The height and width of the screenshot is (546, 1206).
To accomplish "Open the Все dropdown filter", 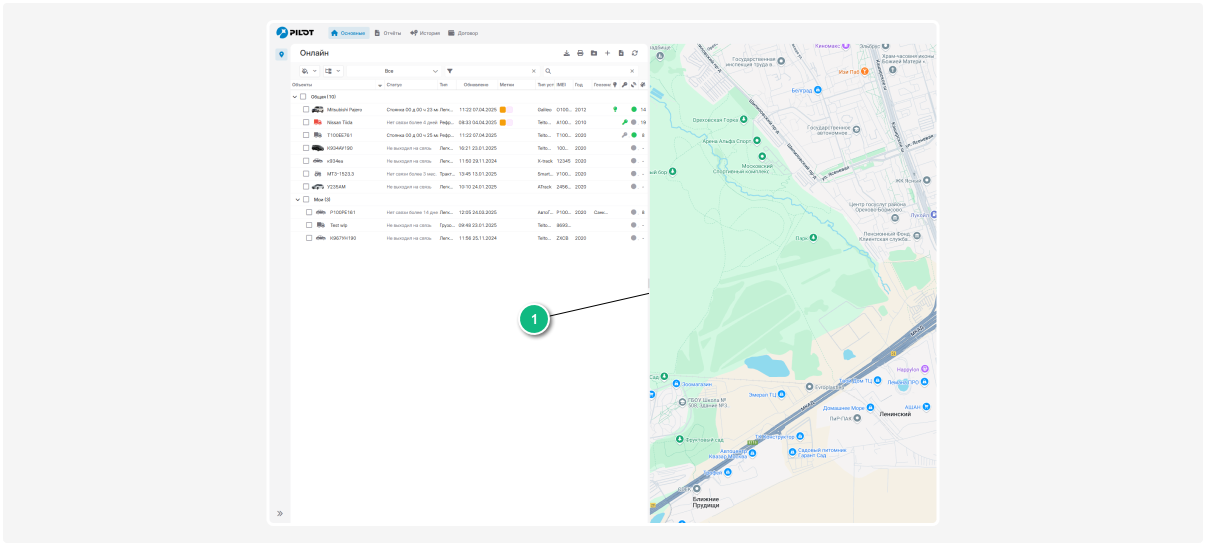I will click(x=393, y=71).
